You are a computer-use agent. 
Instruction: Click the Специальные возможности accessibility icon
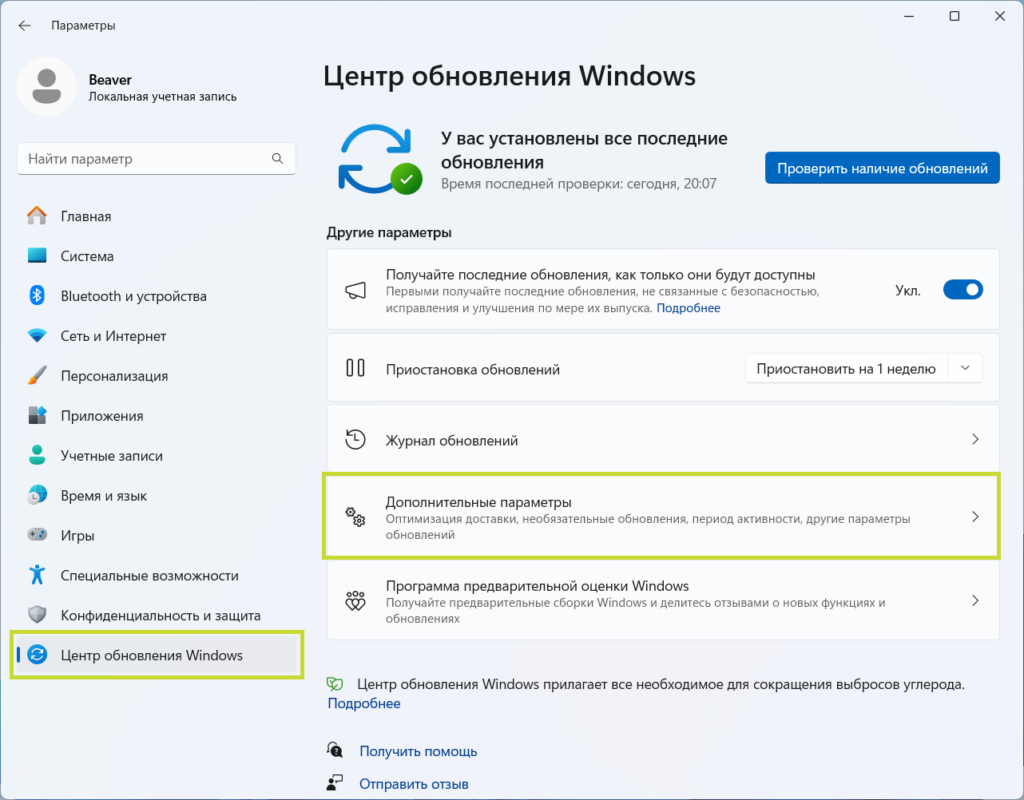[x=37, y=575]
